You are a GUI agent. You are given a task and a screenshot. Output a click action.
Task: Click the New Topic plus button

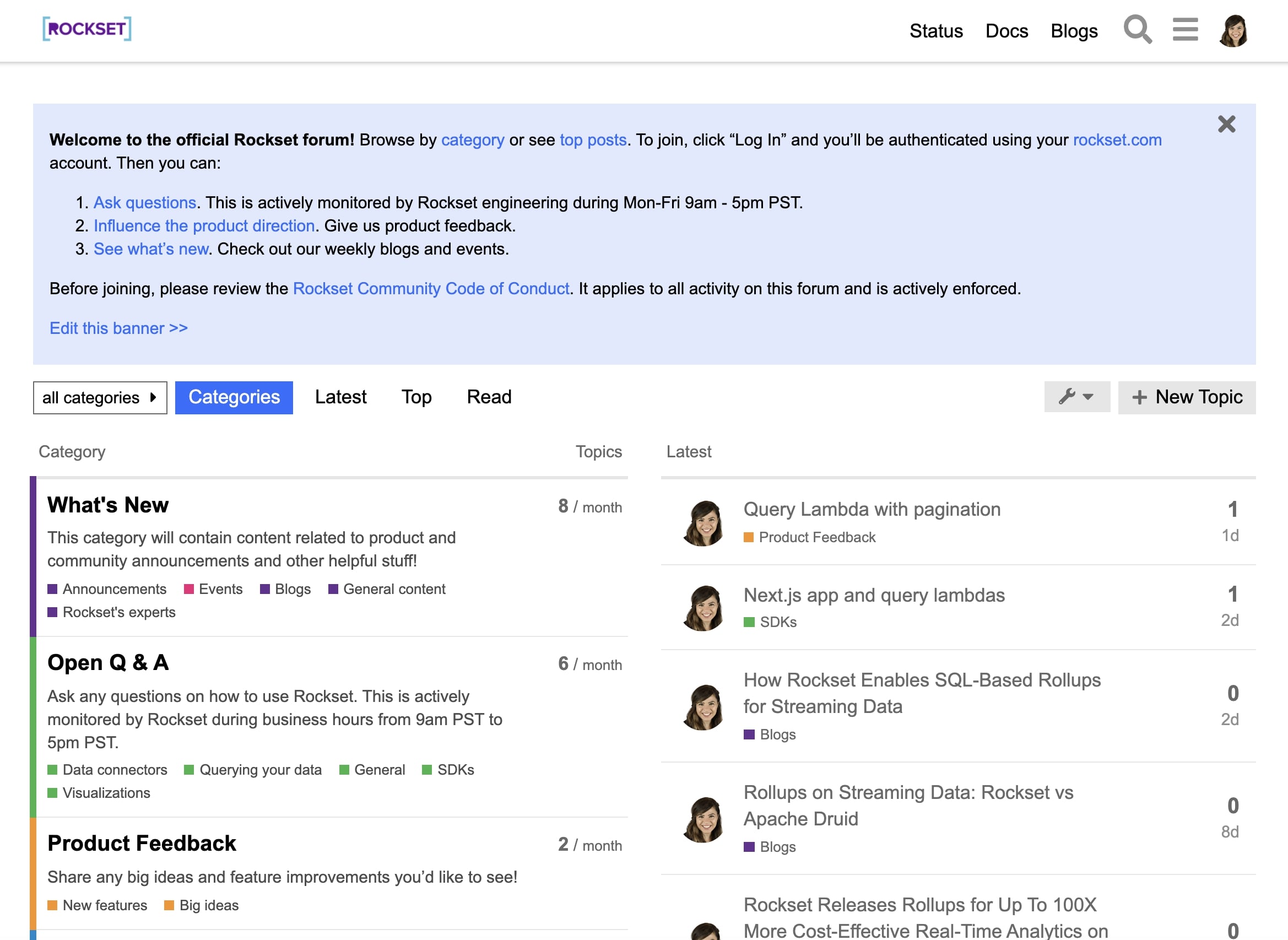point(1187,397)
